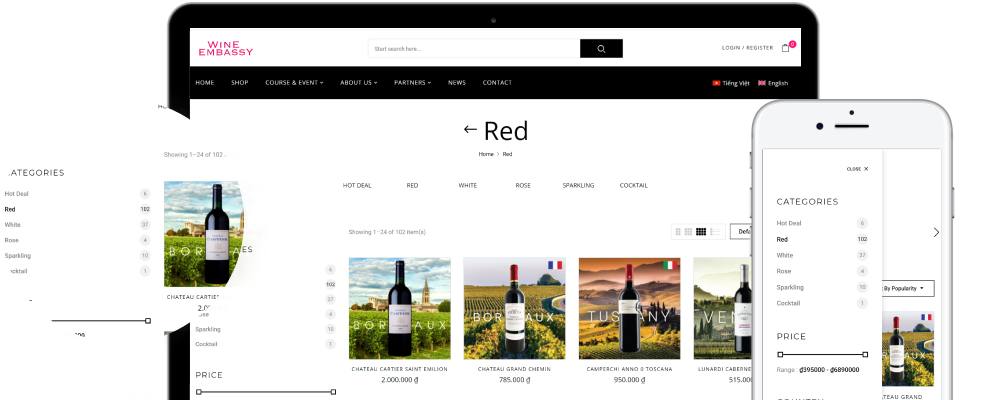Screen dimensions: 986x400
Task: Switch to three-column grid view
Action: 689,232
